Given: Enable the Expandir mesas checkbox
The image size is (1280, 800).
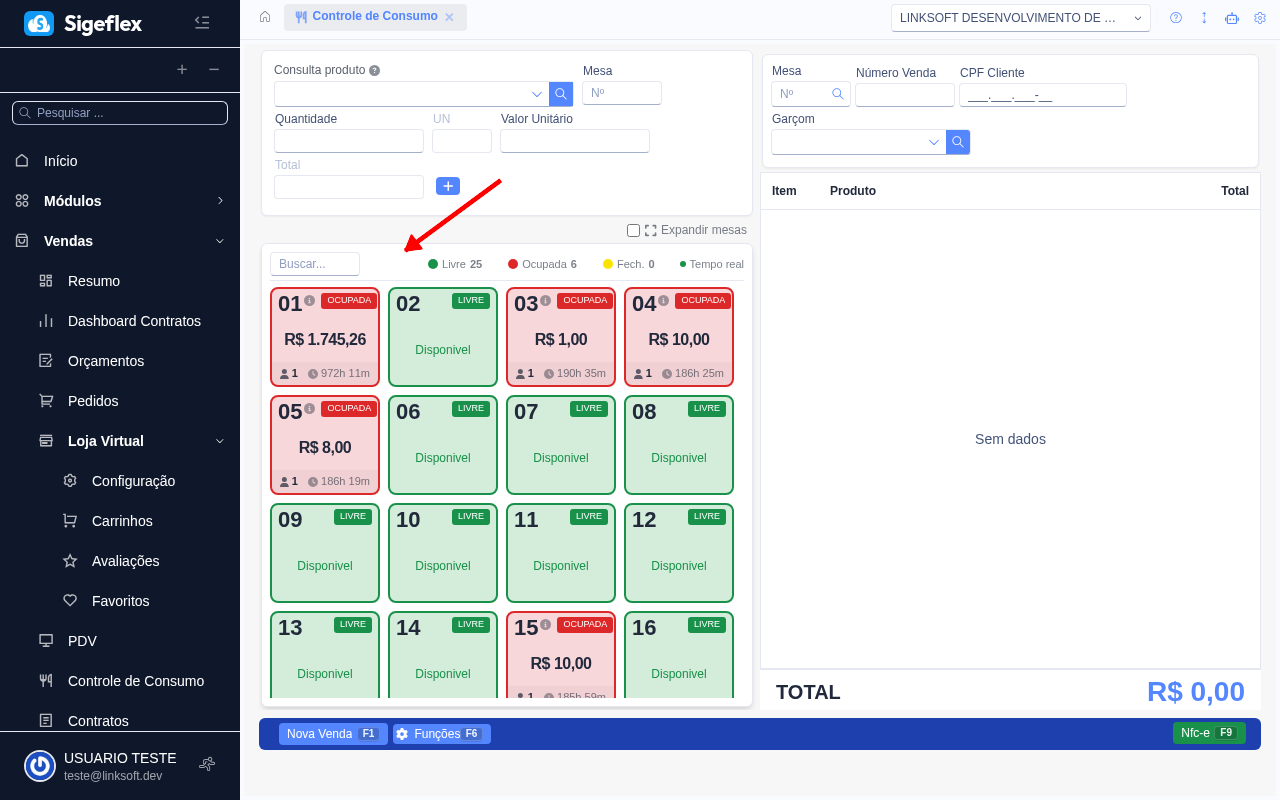Looking at the screenshot, I should coord(633,230).
